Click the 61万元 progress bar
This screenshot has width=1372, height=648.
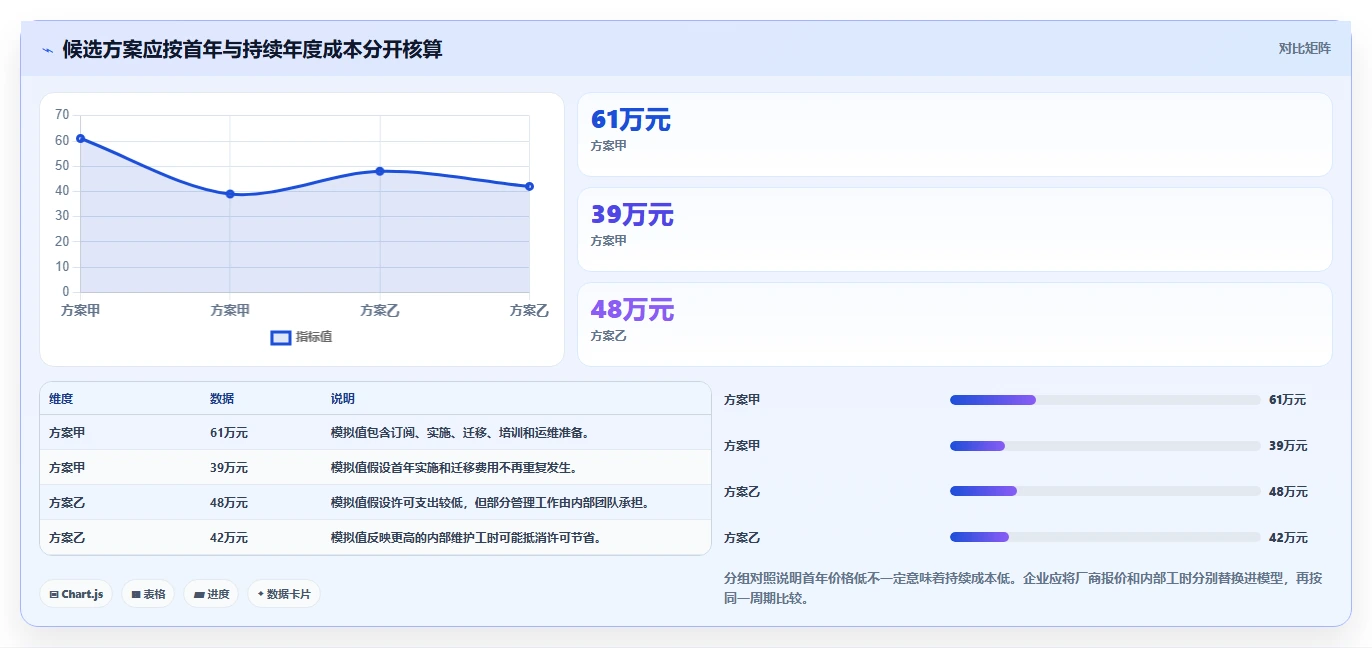click(x=1105, y=400)
